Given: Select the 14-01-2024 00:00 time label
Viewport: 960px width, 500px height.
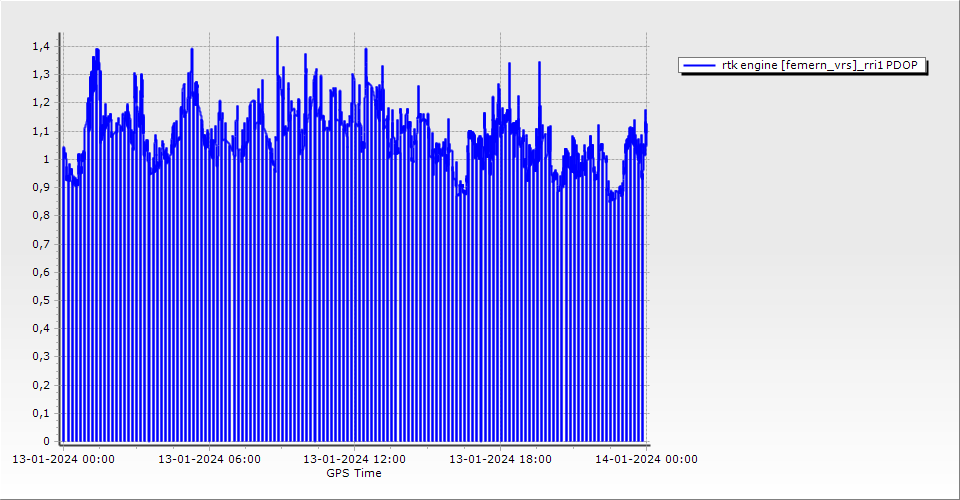Looking at the screenshot, I should pyautogui.click(x=646, y=459).
